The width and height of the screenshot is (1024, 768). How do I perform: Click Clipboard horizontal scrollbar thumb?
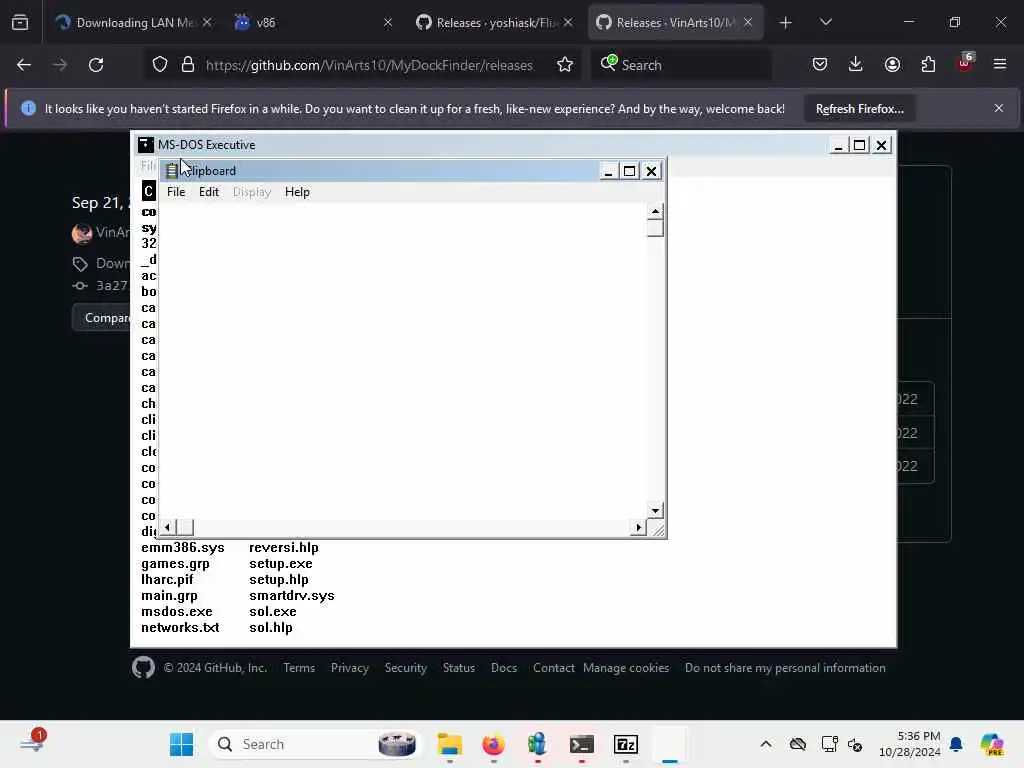[185, 528]
